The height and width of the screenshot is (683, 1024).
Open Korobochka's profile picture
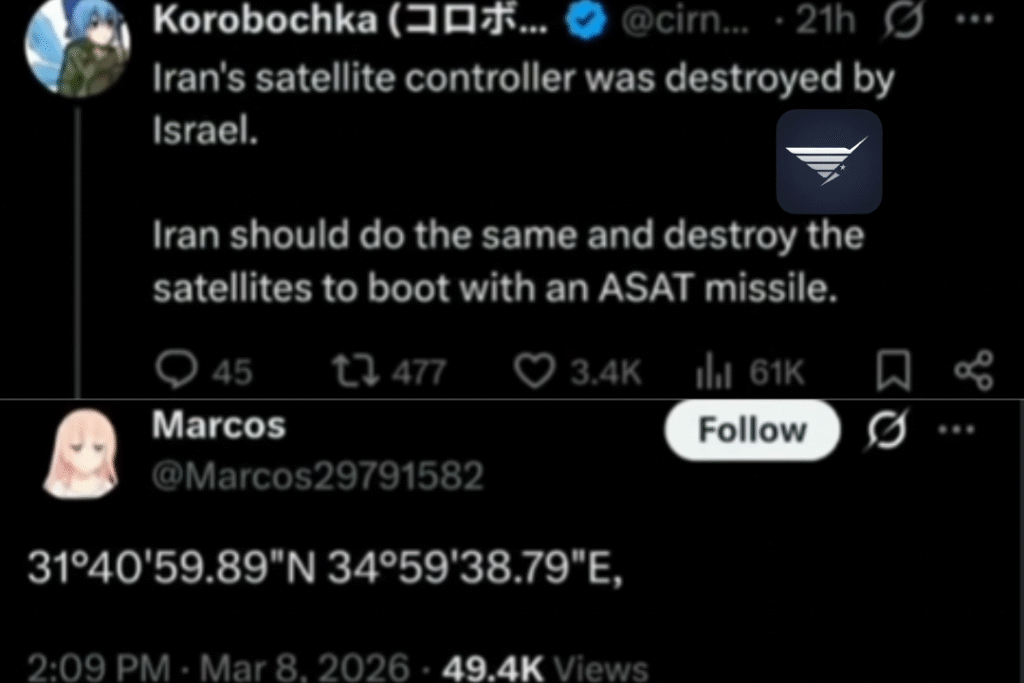pos(77,48)
